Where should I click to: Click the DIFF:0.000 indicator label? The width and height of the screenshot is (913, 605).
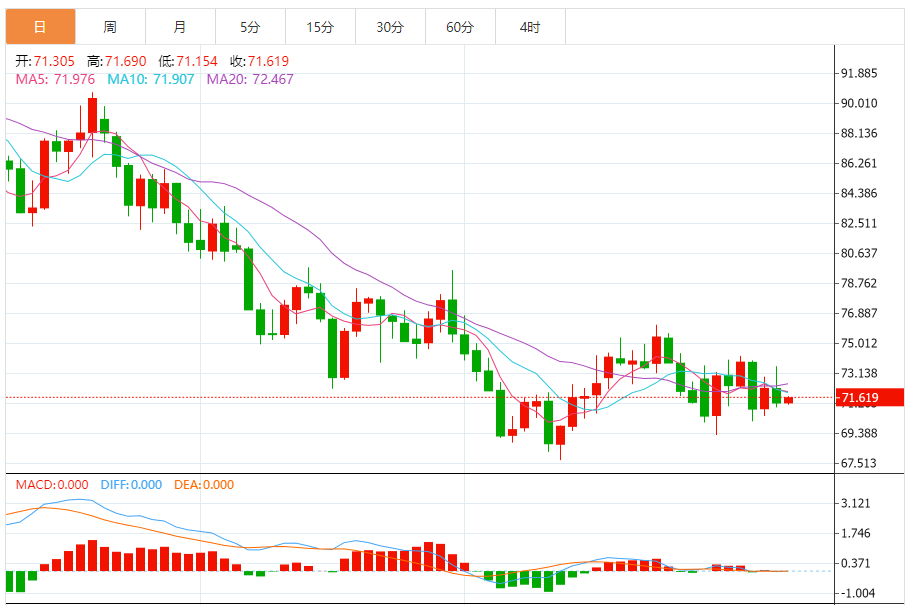tap(131, 484)
